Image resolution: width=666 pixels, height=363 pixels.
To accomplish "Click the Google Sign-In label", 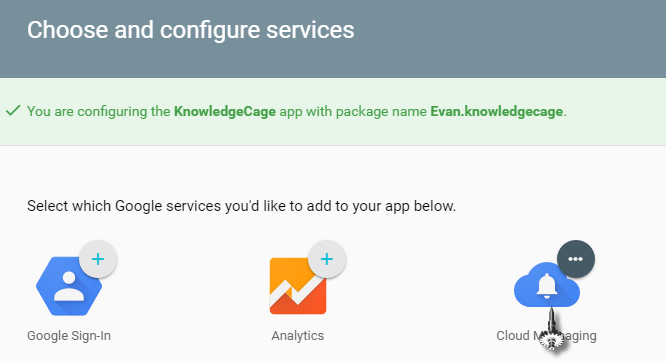I will pos(69,335).
